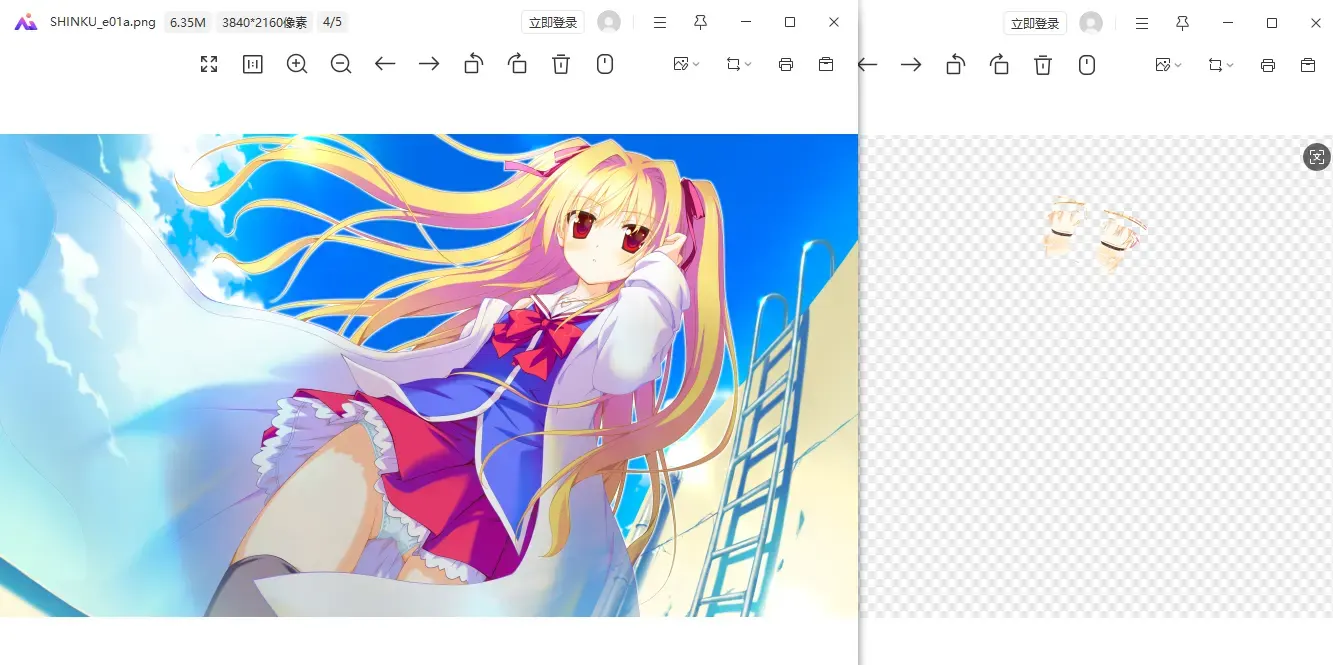Screen dimensions: 1333x665
Task: Click 立即登录 button in left window
Action: coord(553,22)
